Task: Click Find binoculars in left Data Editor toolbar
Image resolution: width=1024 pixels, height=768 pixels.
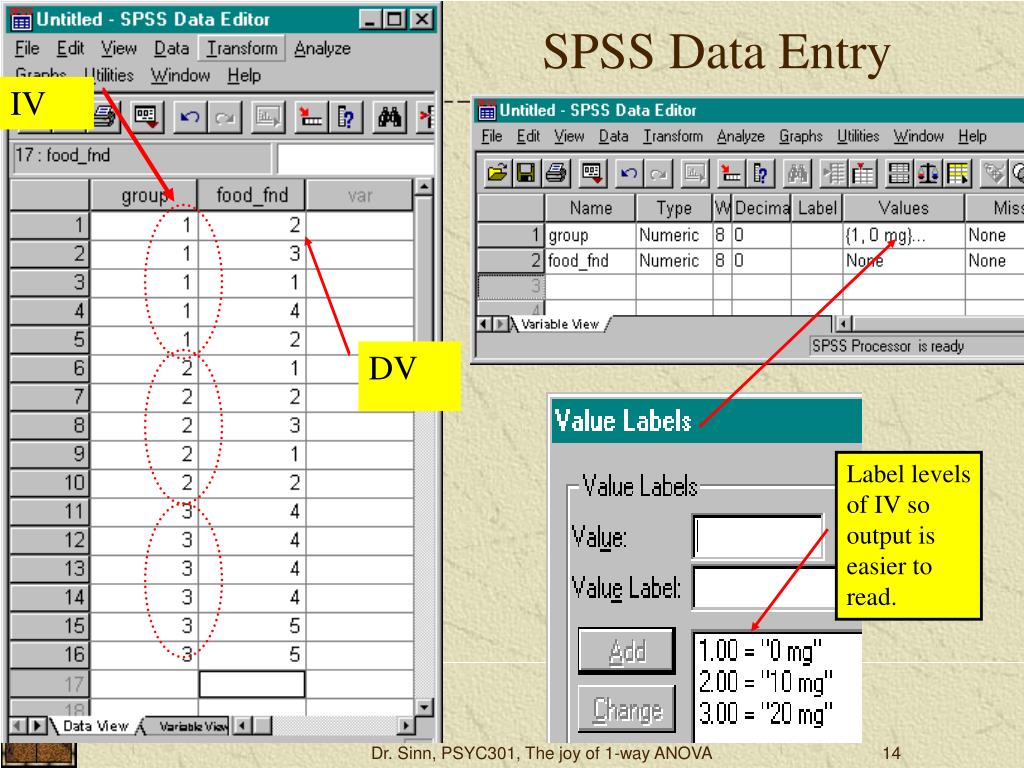Action: coord(390,118)
